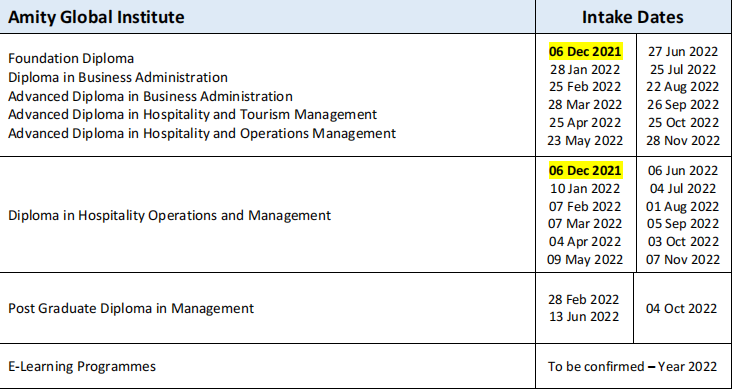The width and height of the screenshot is (733, 390).
Task: Click Diploma in Business Administration
Action: click(x=118, y=77)
